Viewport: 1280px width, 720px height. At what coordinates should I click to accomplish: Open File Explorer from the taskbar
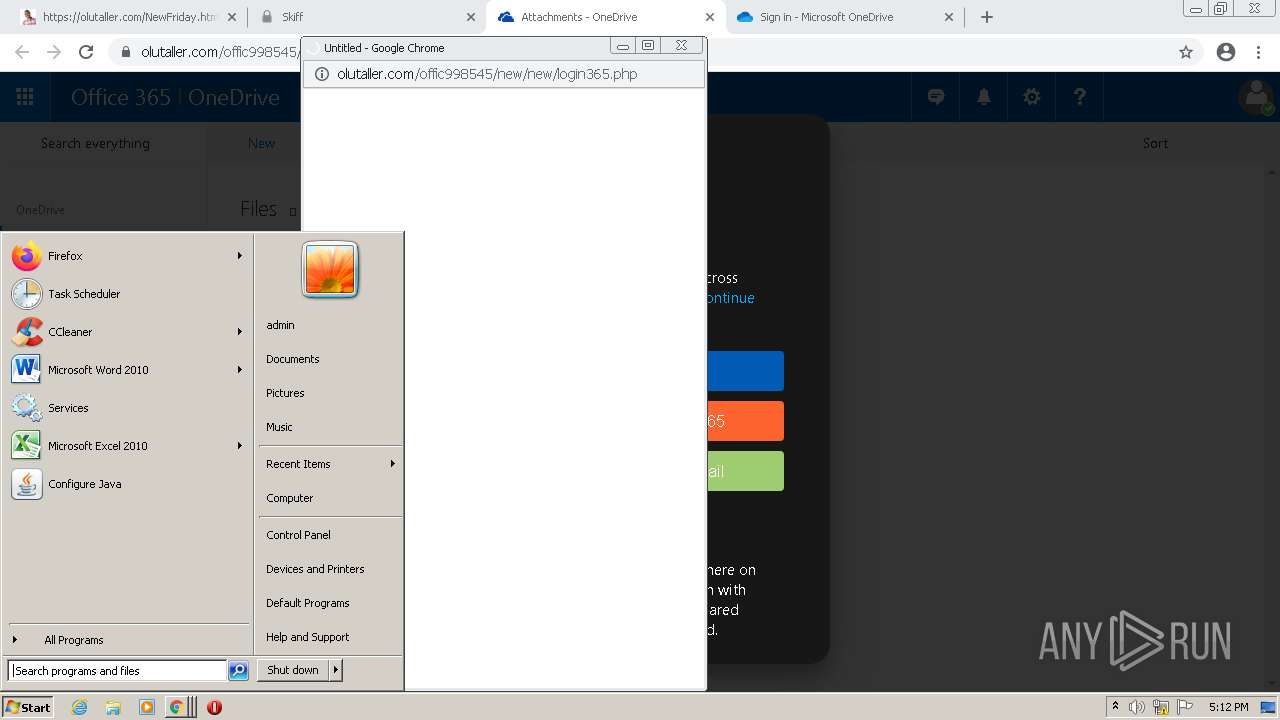coord(113,707)
